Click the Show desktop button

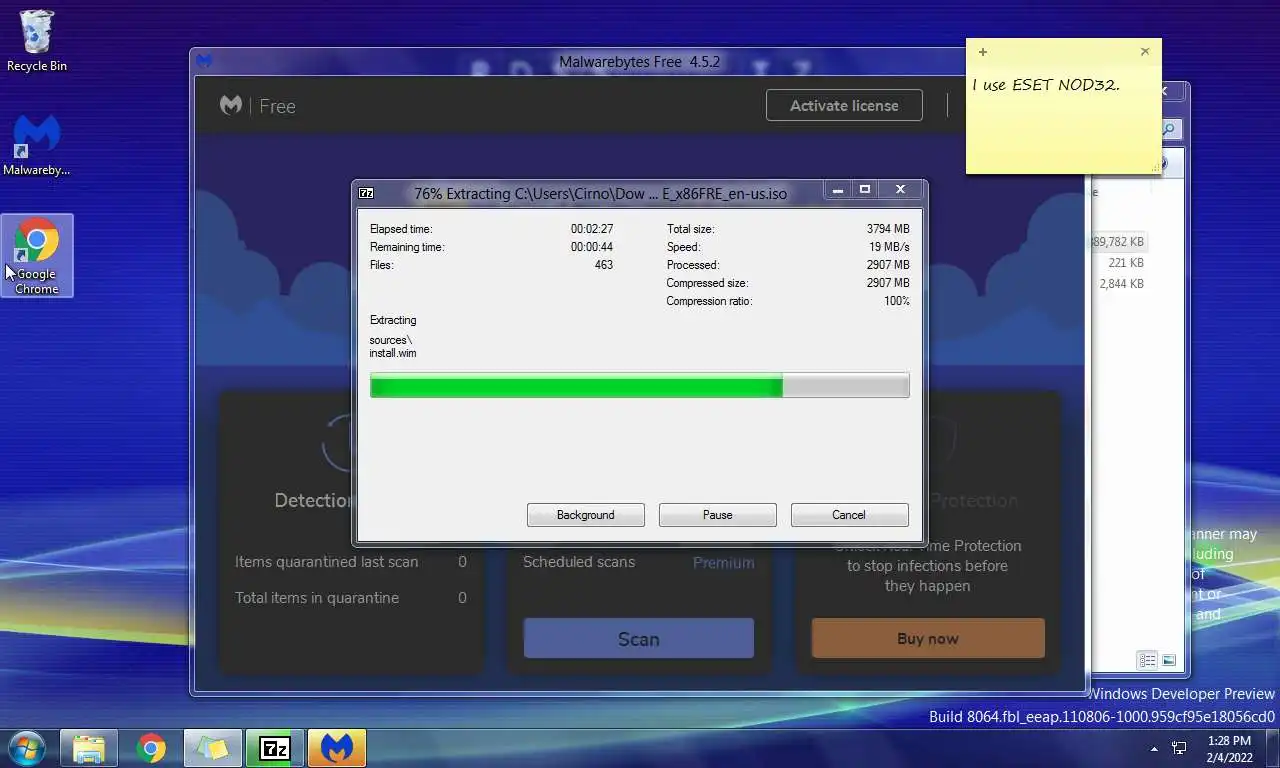coord(1273,748)
